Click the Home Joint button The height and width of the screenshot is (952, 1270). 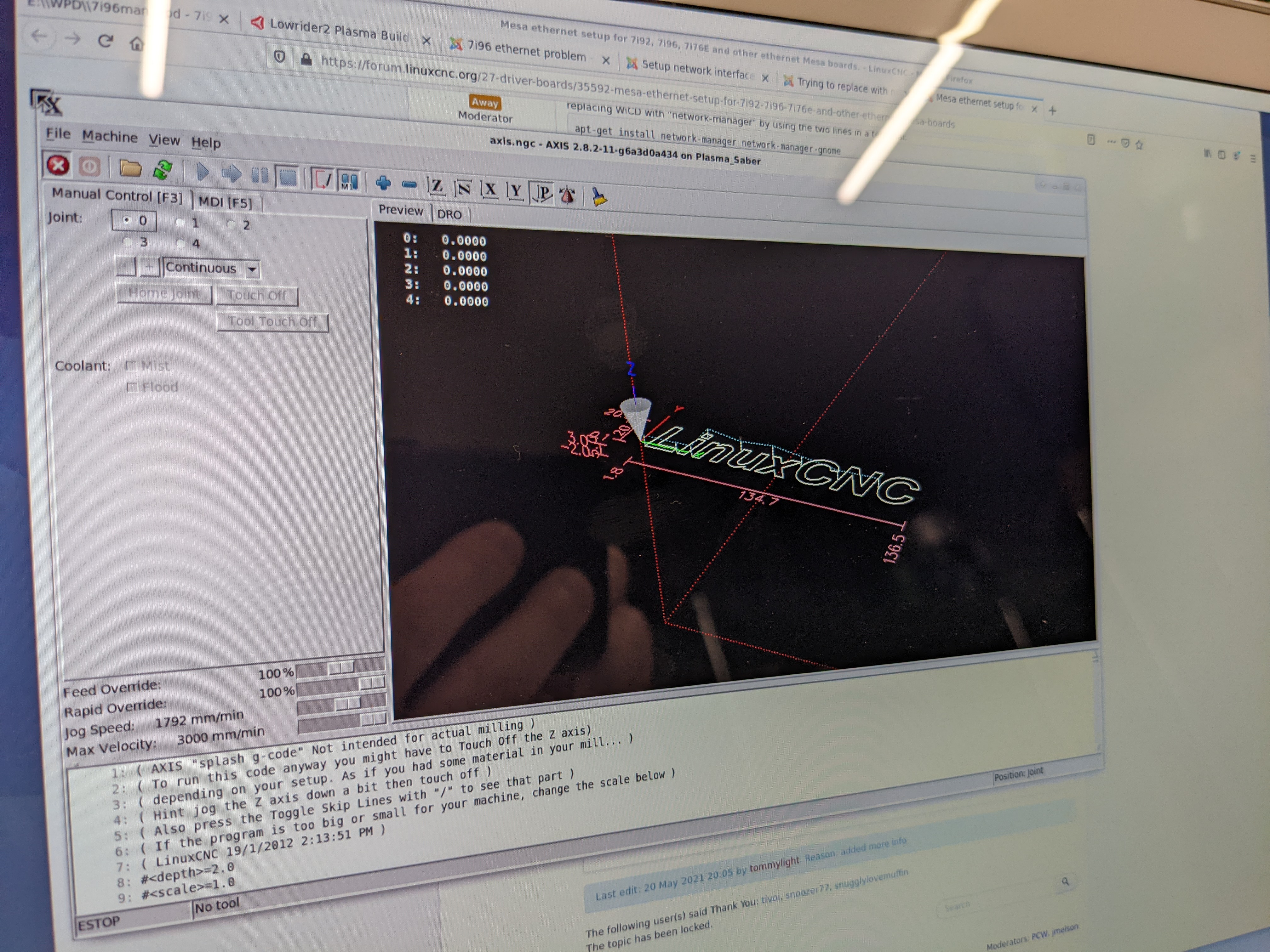coord(164,294)
